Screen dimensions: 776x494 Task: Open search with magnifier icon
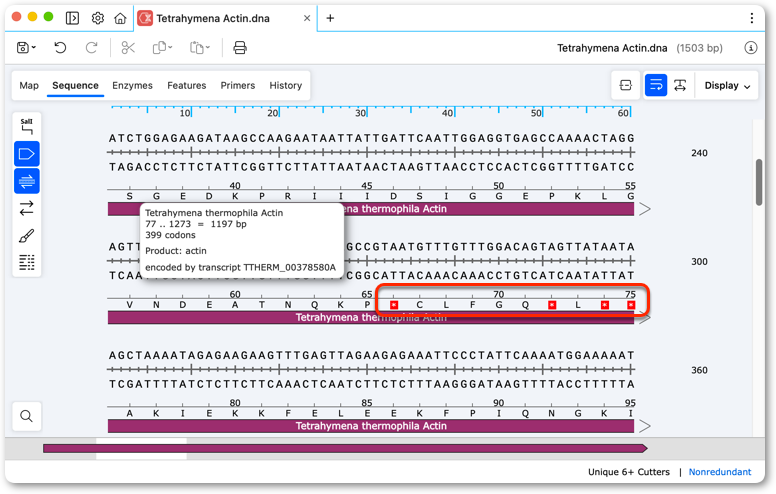coord(27,416)
